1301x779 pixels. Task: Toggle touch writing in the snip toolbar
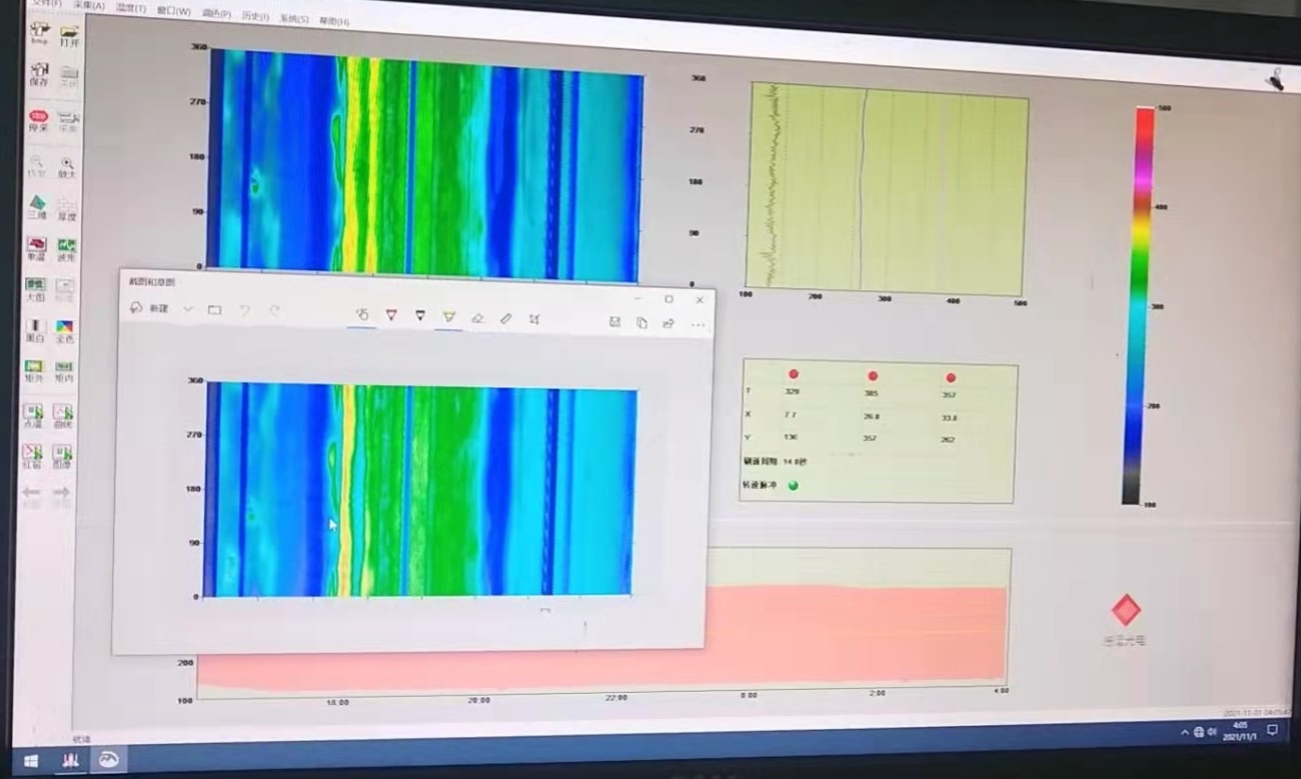(x=362, y=315)
